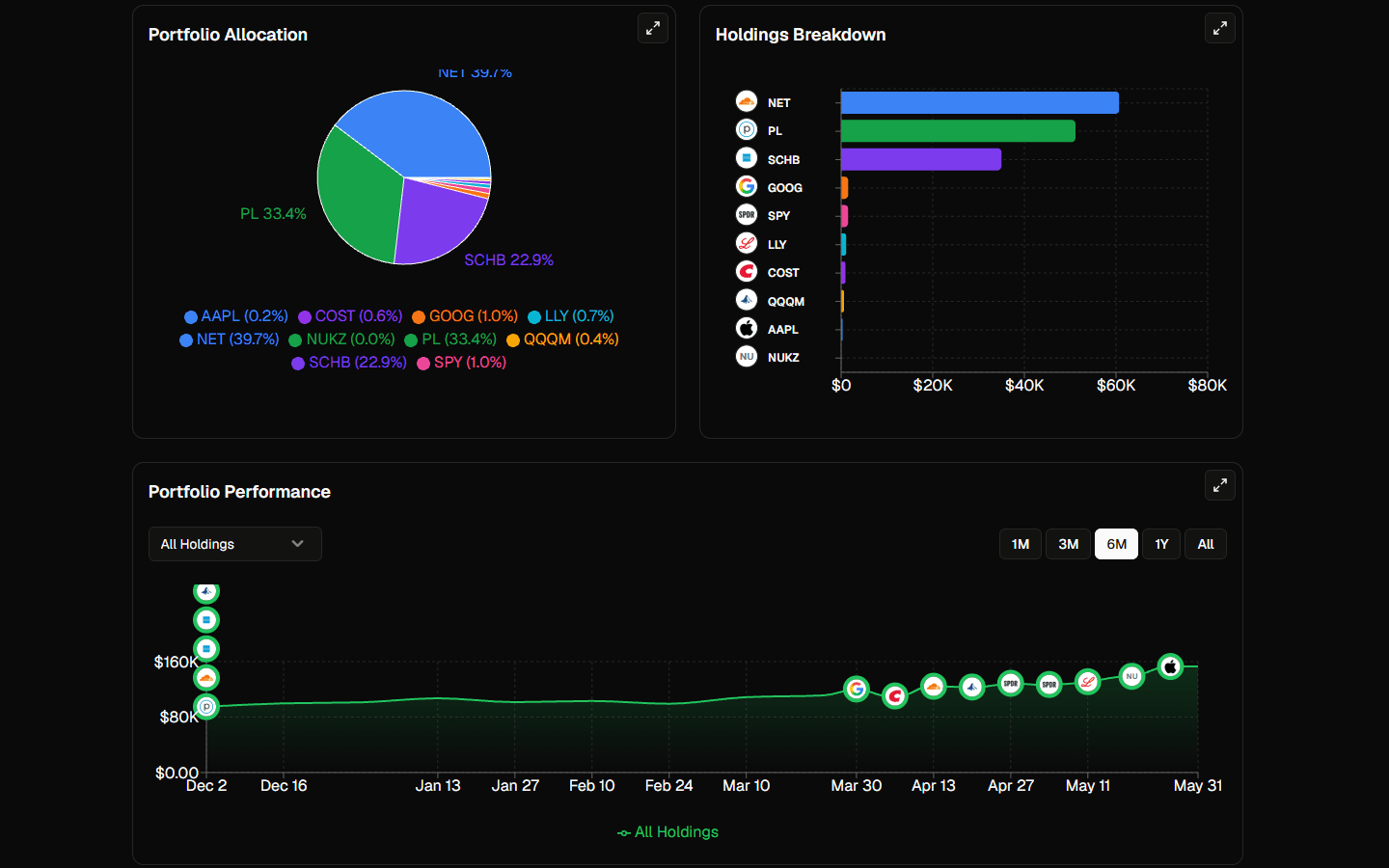
Task: Toggle NUKZ (0.0%) in pie legend
Action: pyautogui.click(x=342, y=339)
